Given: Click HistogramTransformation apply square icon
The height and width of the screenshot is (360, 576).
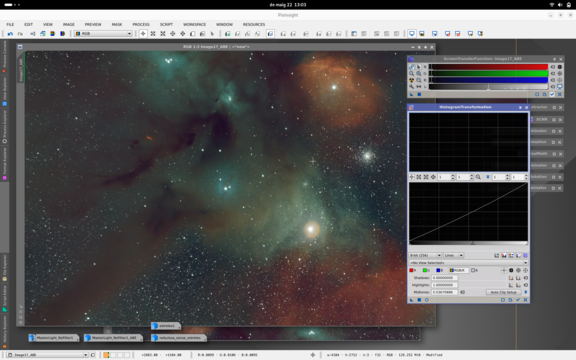Looking at the screenshot, I should coord(419,300).
